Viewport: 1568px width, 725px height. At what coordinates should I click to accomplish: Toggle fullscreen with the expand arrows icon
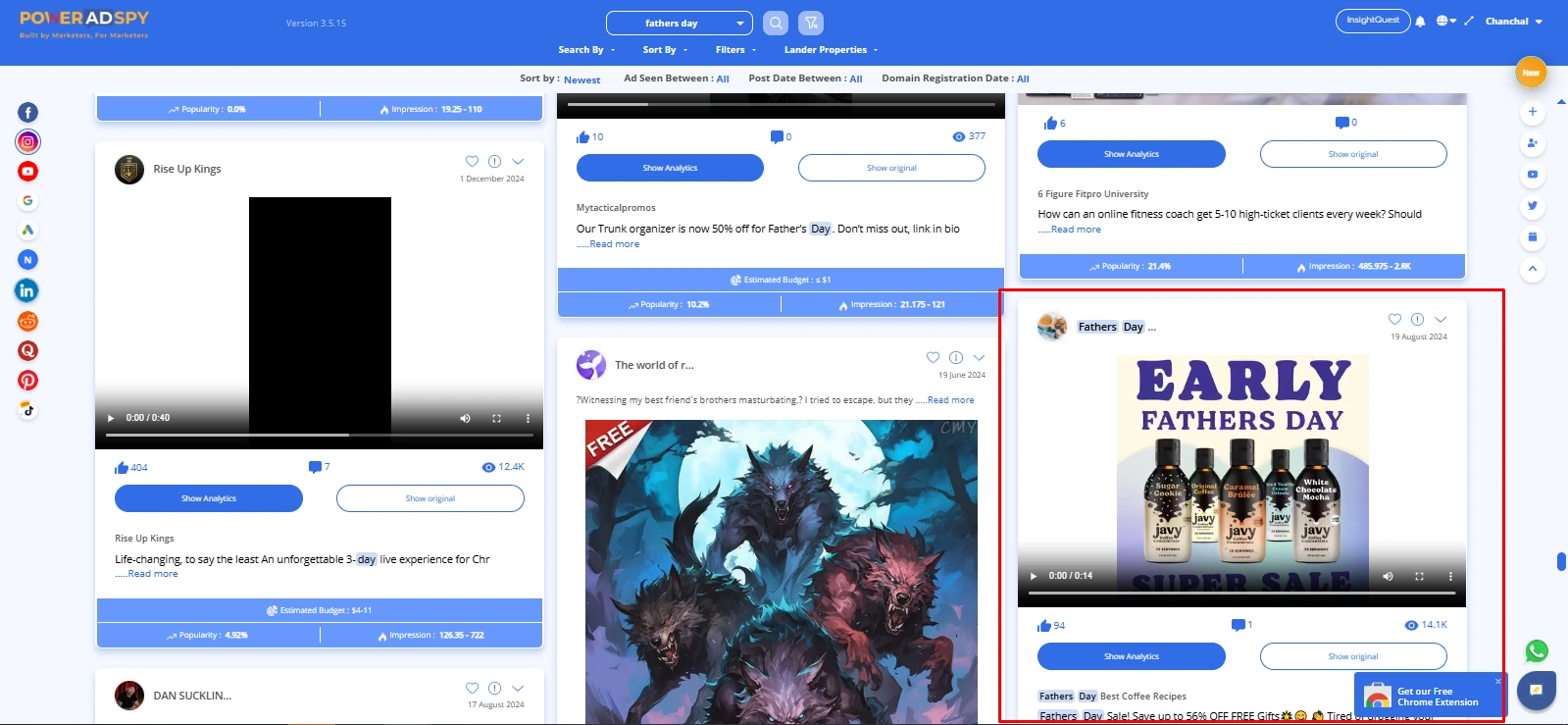tap(1469, 21)
